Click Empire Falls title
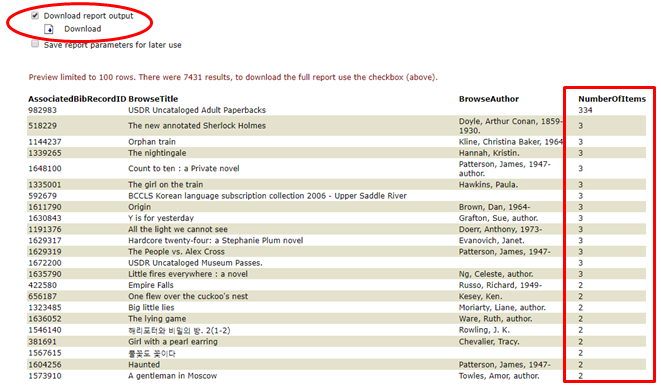This screenshot has height=388, width=661. [x=150, y=285]
